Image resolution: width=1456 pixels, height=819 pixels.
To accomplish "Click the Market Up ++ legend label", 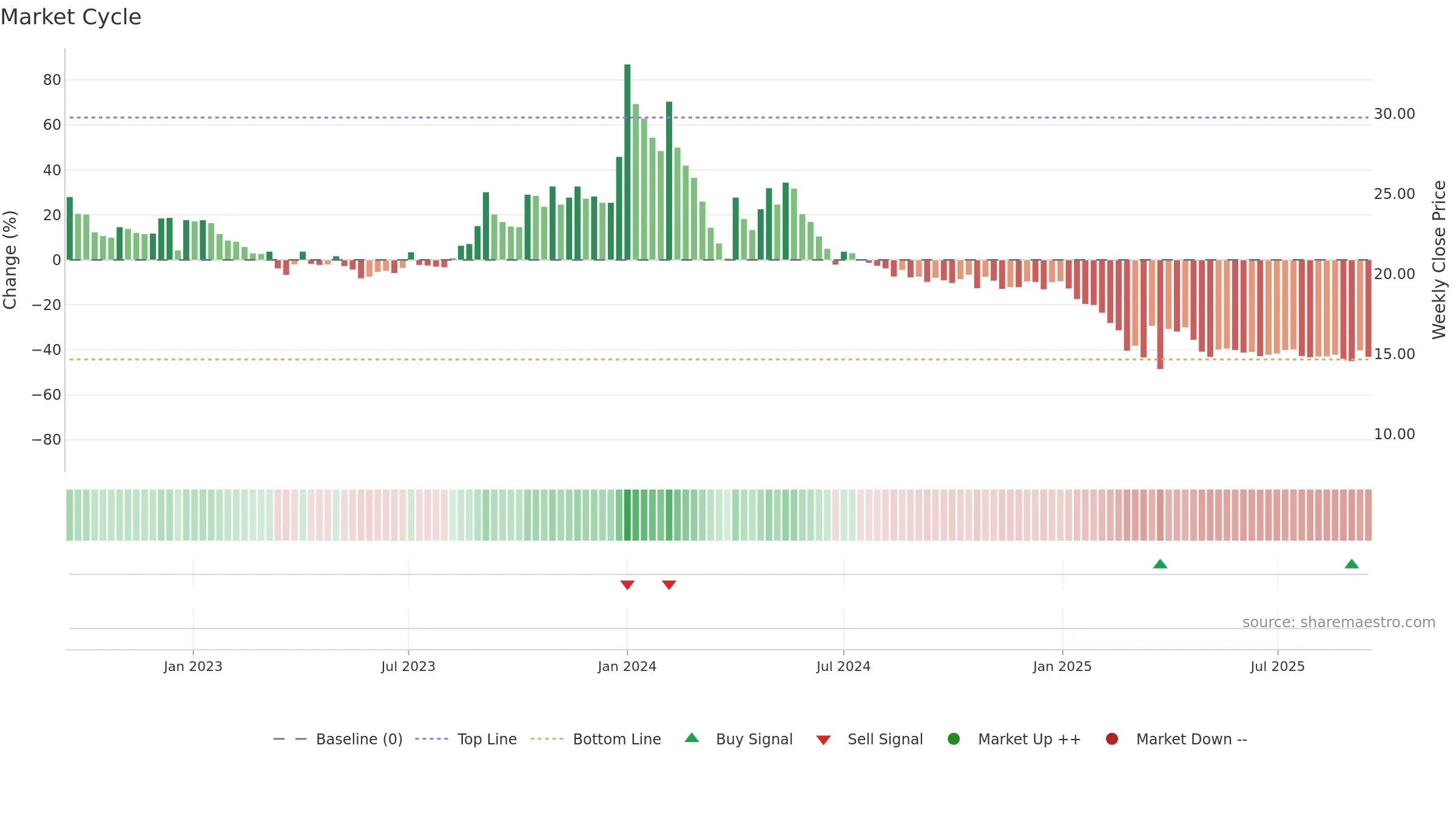I will (x=1030, y=739).
